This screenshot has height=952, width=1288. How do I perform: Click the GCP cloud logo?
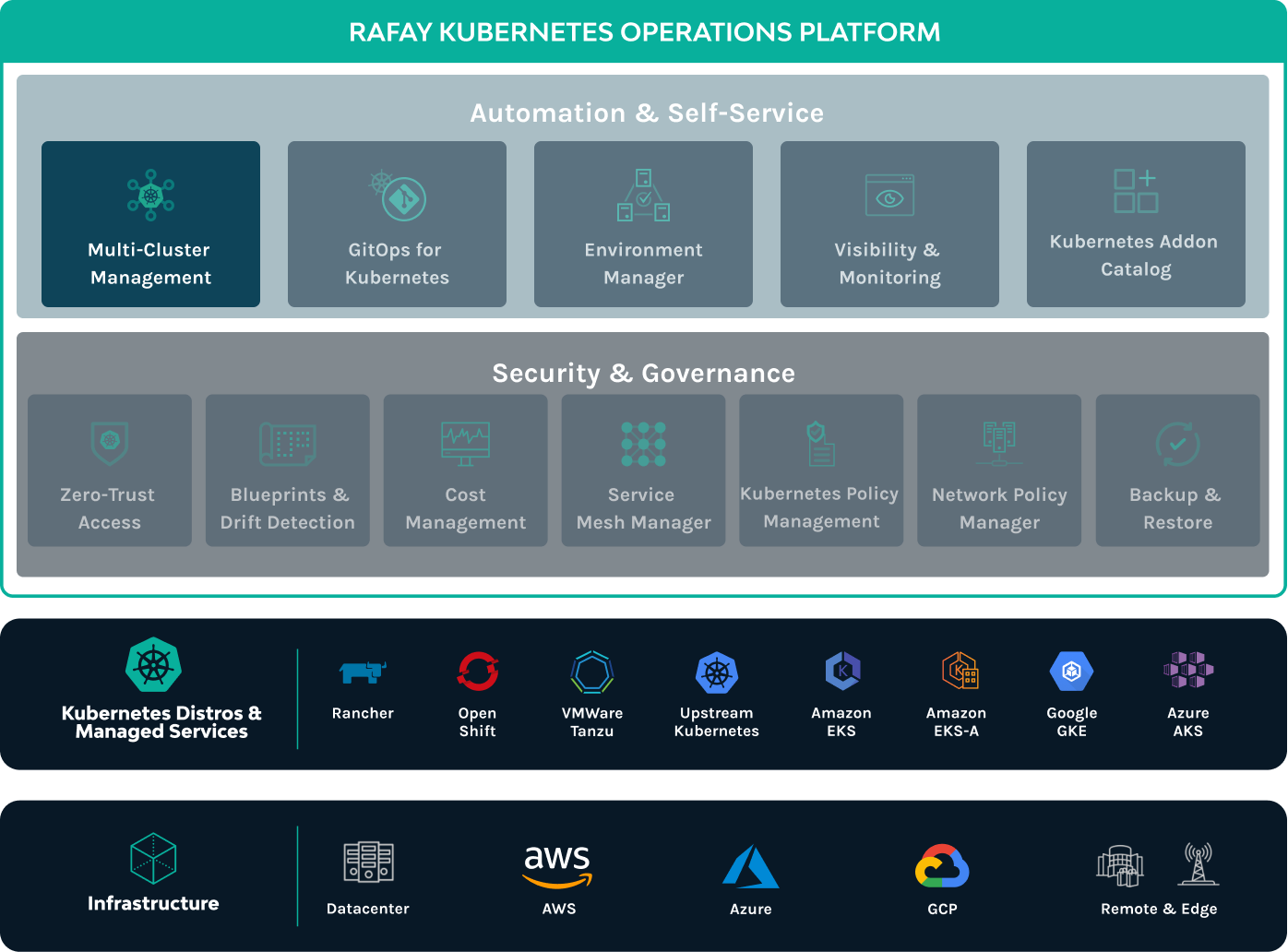coord(942,867)
